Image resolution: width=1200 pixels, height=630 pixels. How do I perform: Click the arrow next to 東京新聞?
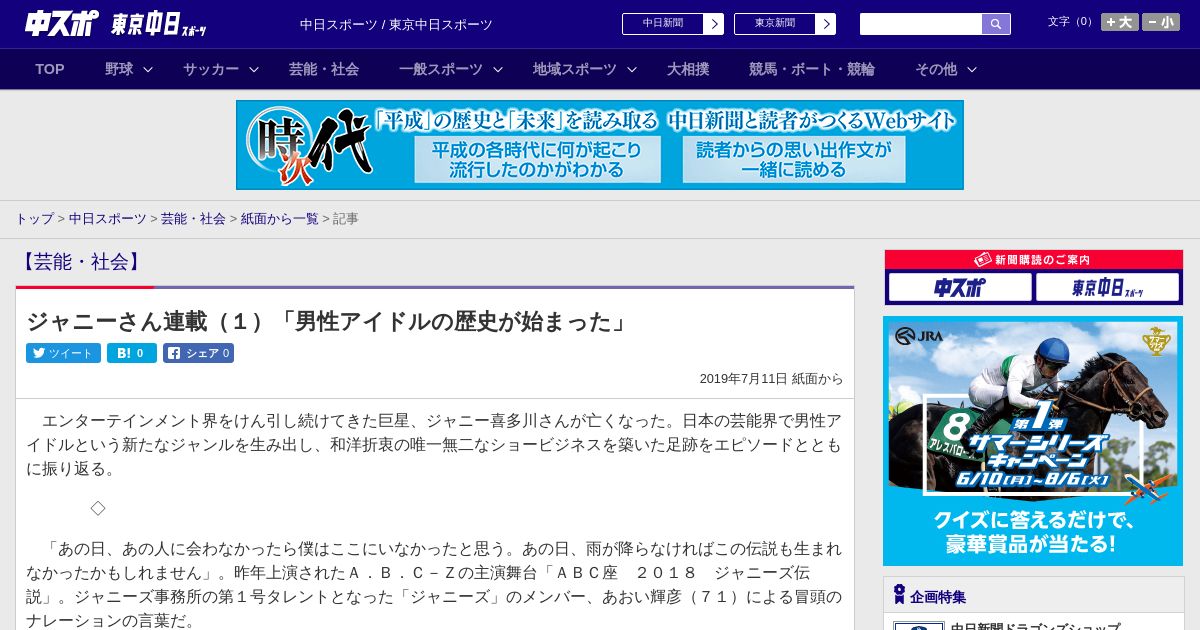(x=825, y=24)
